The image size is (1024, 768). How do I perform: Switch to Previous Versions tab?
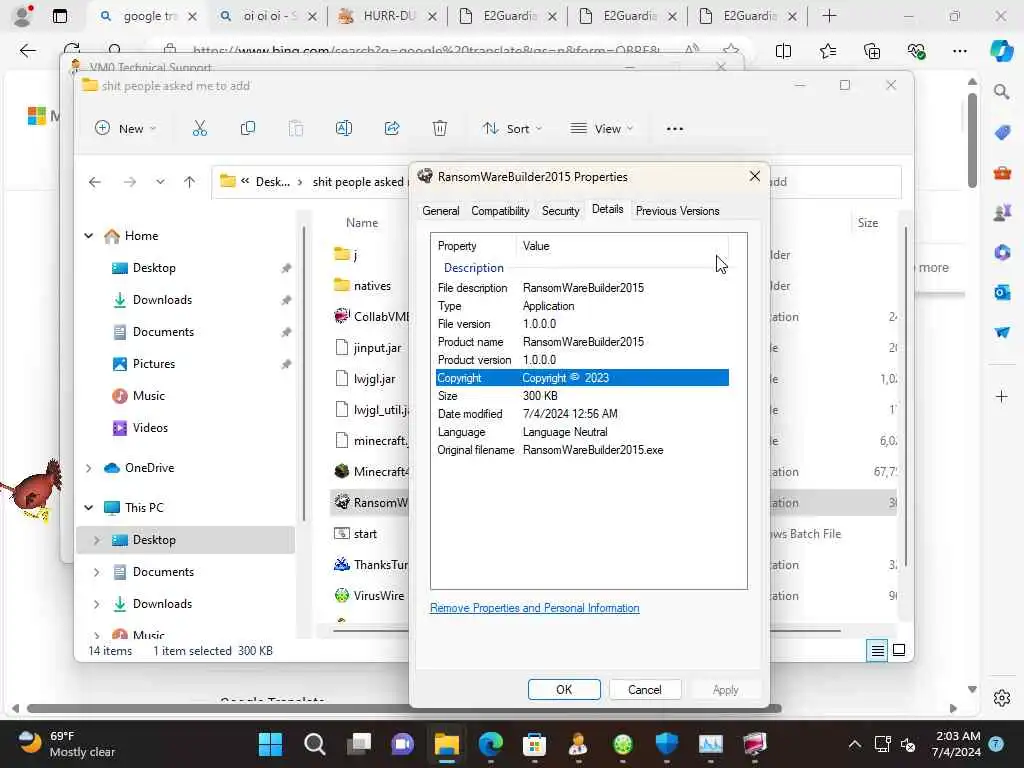coord(677,211)
